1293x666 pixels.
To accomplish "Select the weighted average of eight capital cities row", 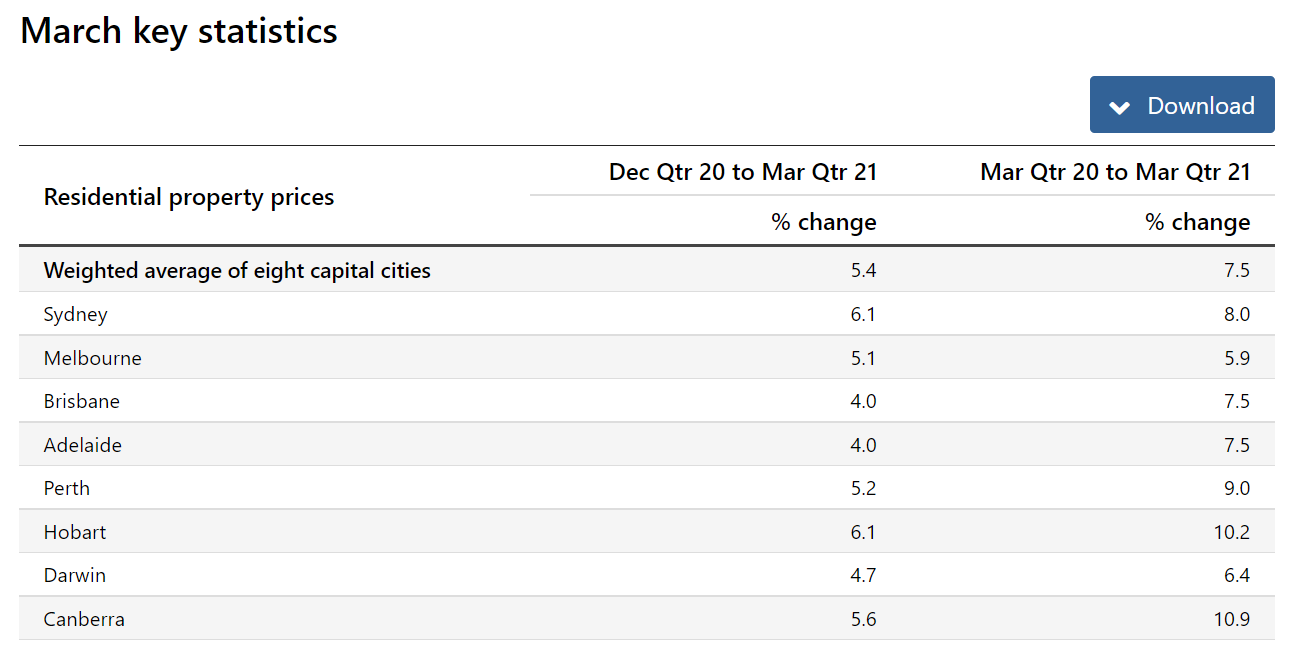I will click(x=236, y=270).
